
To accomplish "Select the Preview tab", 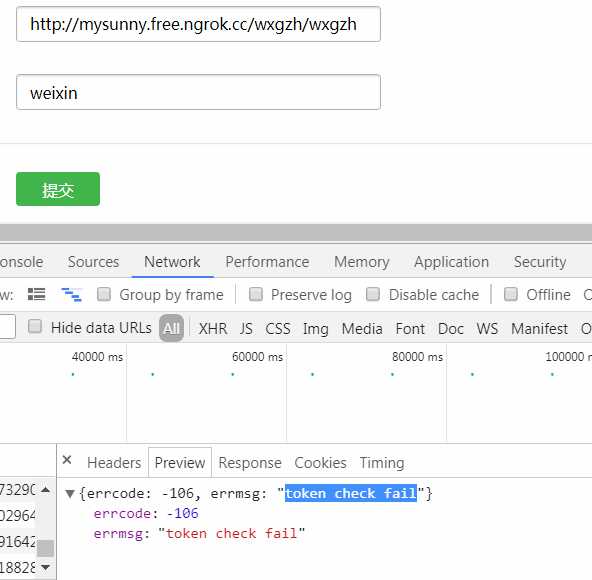I will pyautogui.click(x=180, y=463).
